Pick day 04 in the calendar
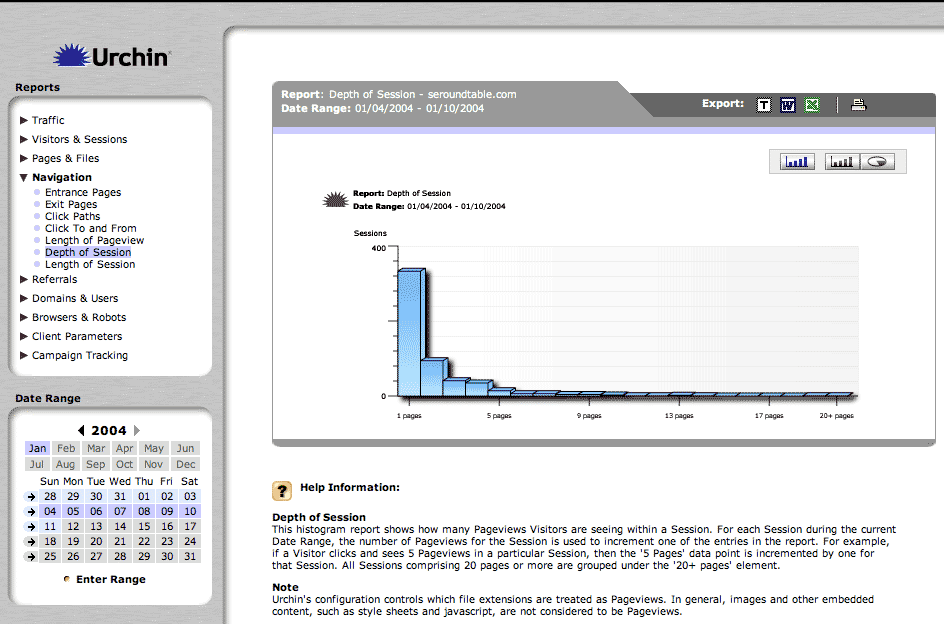The width and height of the screenshot is (944, 624). tap(50, 511)
